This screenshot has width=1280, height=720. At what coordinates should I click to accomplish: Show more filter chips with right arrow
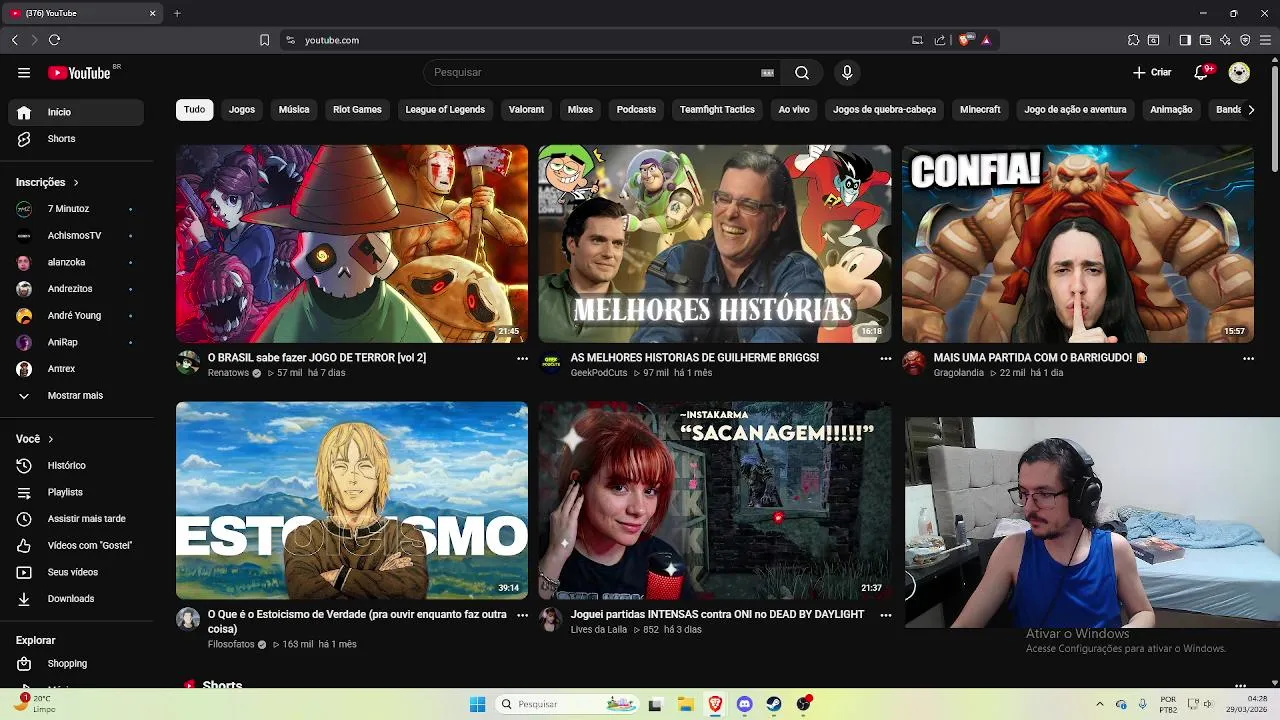(1250, 110)
